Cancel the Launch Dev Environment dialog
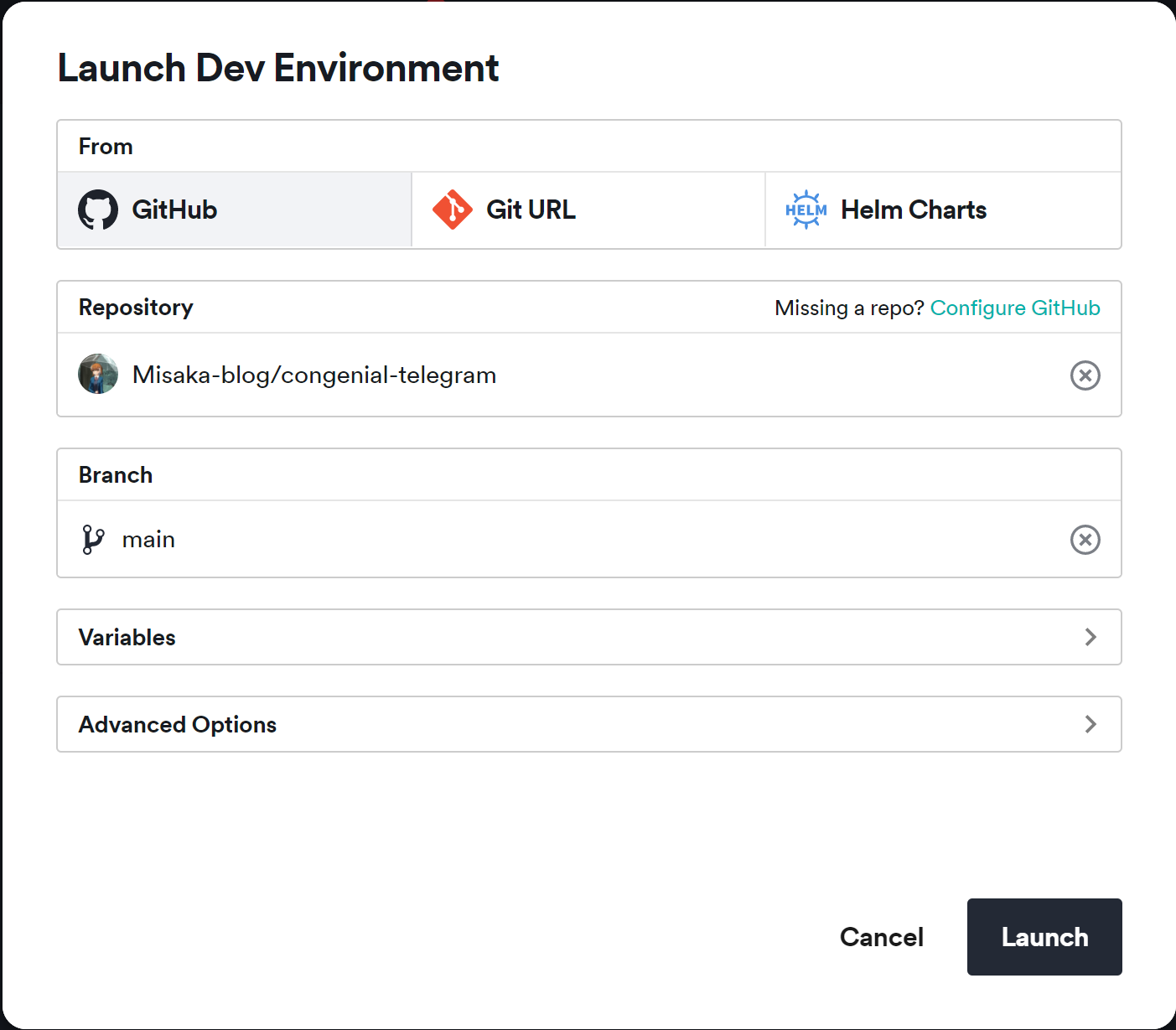Screen dimensions: 1176x1030 click(881, 937)
